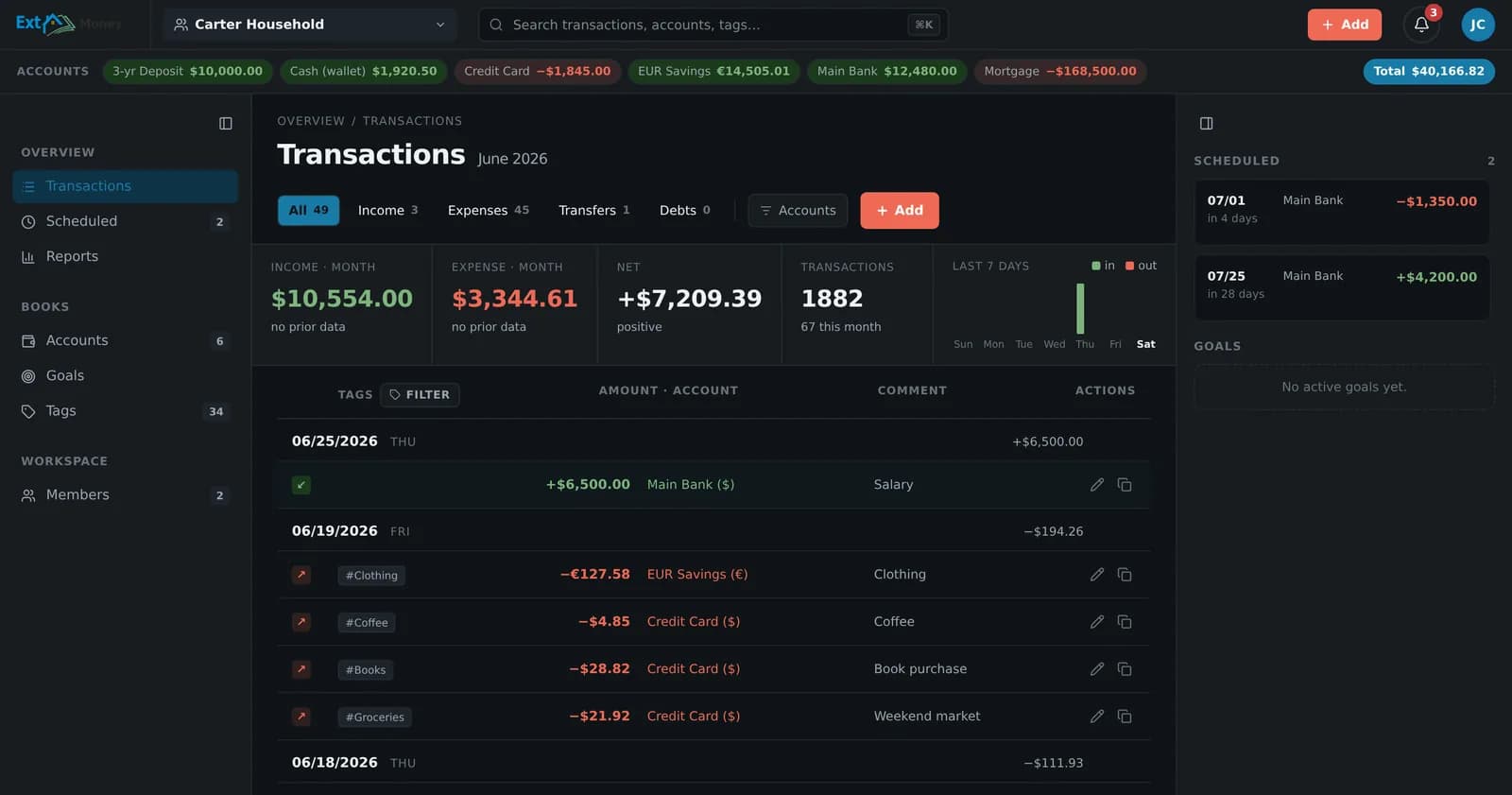Duplicate the Weekend market transaction
This screenshot has width=1512, height=795.
pos(1125,717)
